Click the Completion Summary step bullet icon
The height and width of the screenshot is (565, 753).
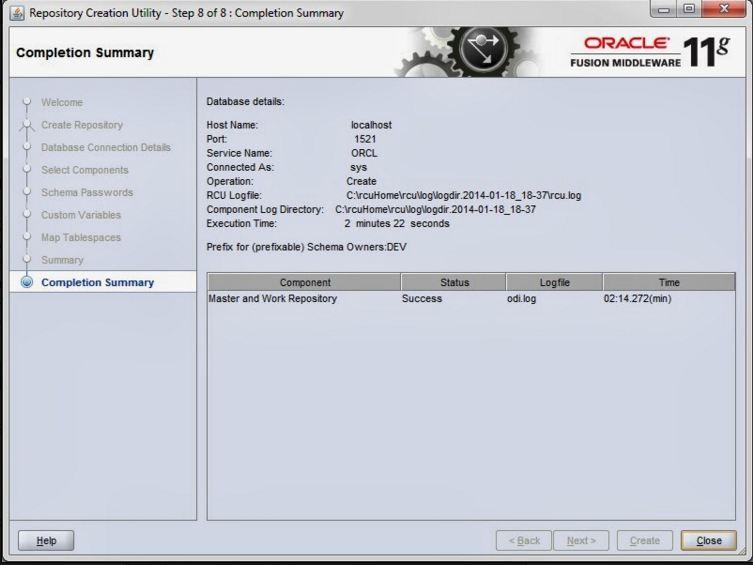[27, 282]
